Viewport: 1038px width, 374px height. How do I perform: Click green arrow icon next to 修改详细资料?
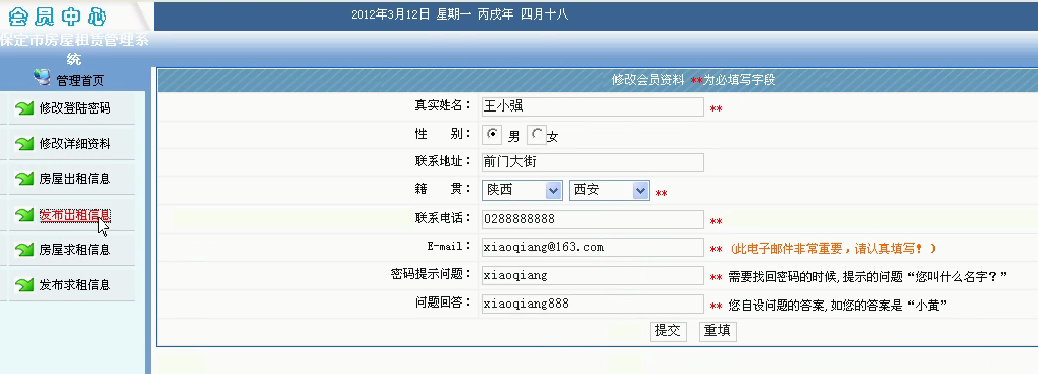[24, 144]
